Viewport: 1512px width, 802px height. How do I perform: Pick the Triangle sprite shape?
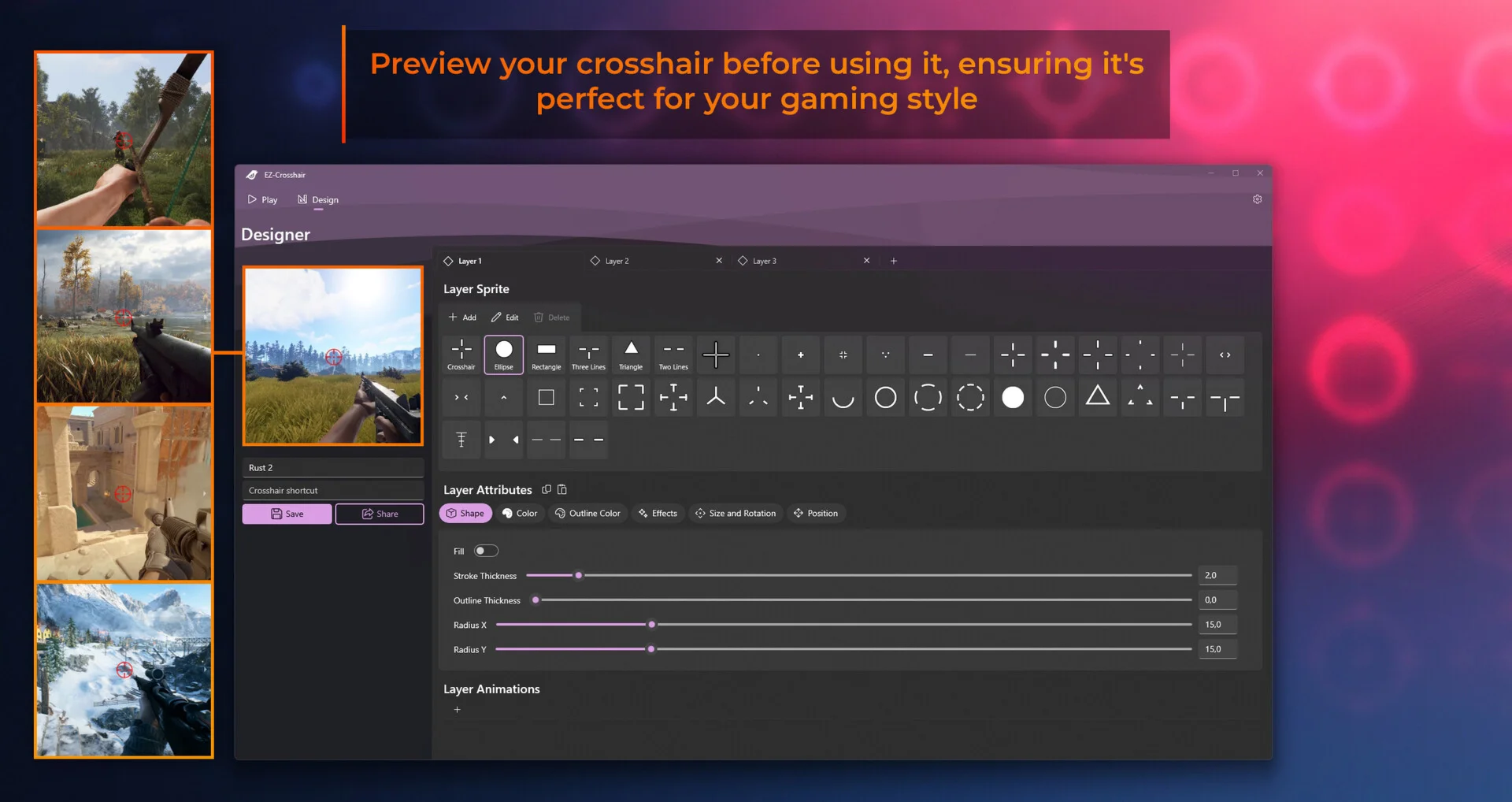tap(631, 354)
